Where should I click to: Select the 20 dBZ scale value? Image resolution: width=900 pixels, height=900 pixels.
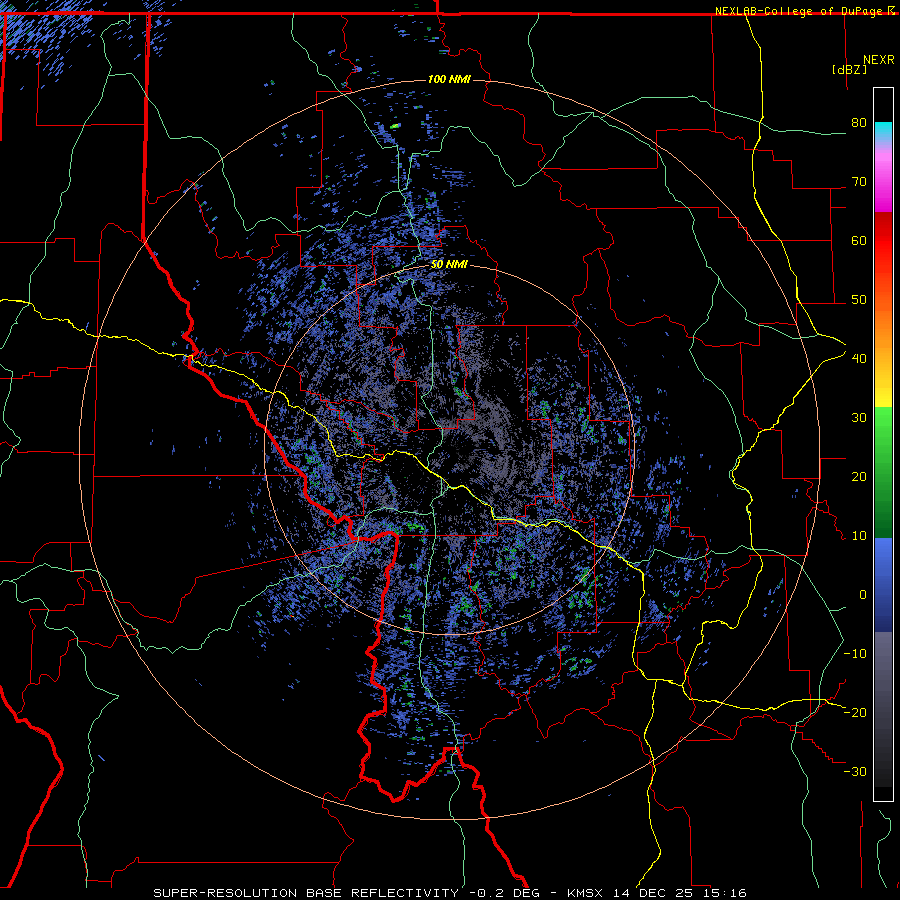coord(859,476)
